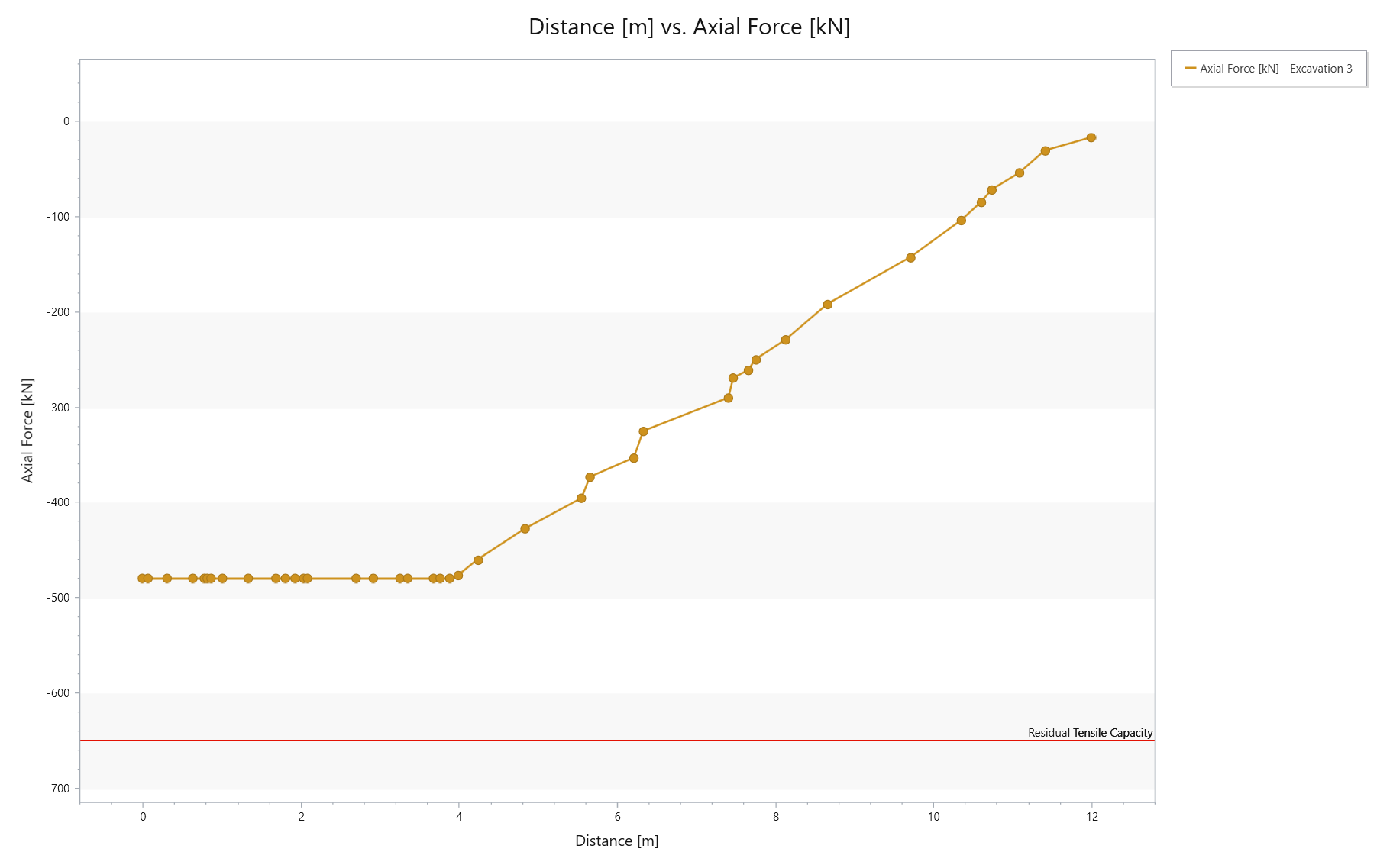The height and width of the screenshot is (868, 1377).
Task: Select the data point near 6.2 m, -353 kN
Action: (x=634, y=458)
